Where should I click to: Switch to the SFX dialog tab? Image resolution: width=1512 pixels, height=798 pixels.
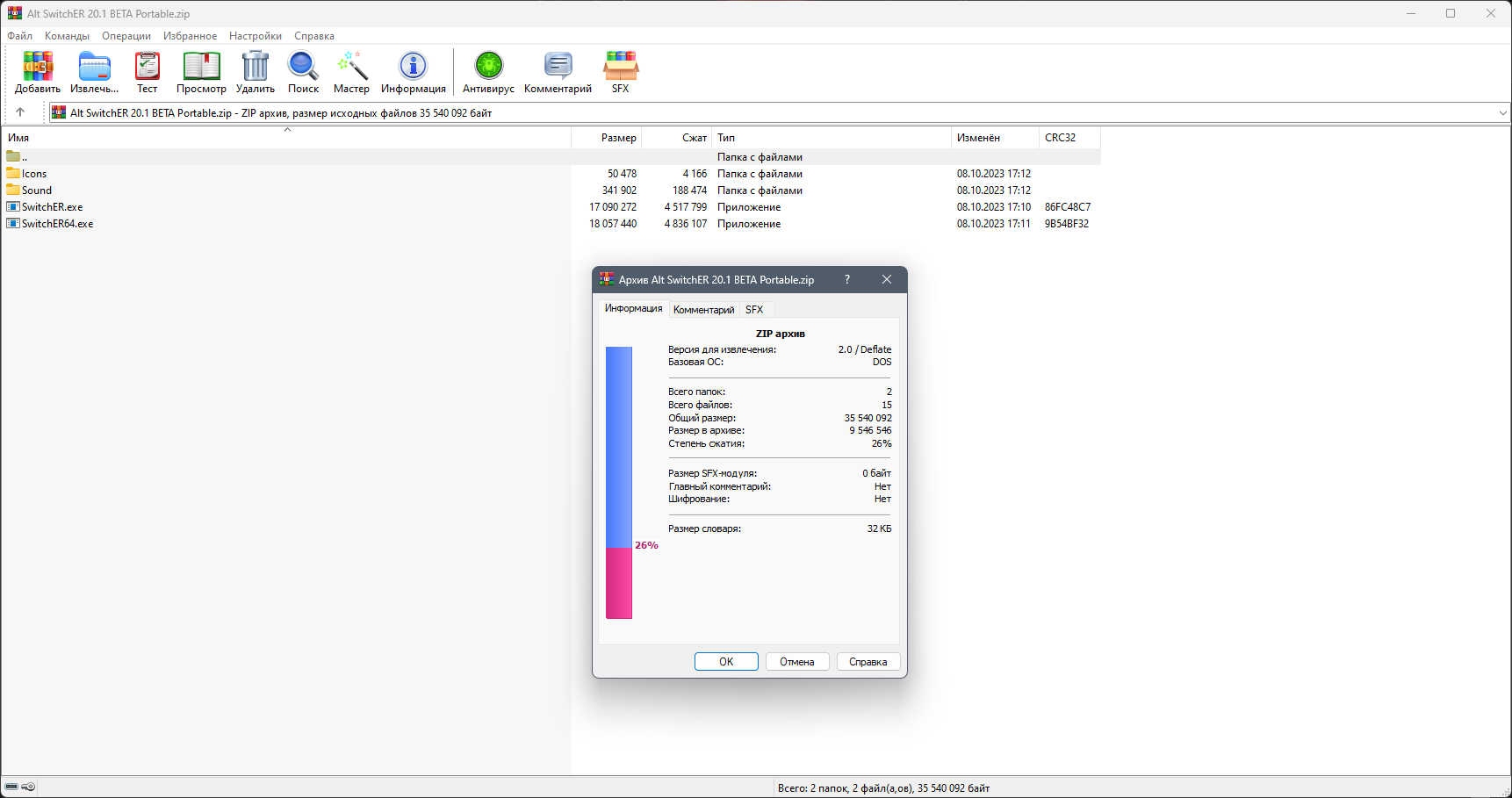coord(753,309)
